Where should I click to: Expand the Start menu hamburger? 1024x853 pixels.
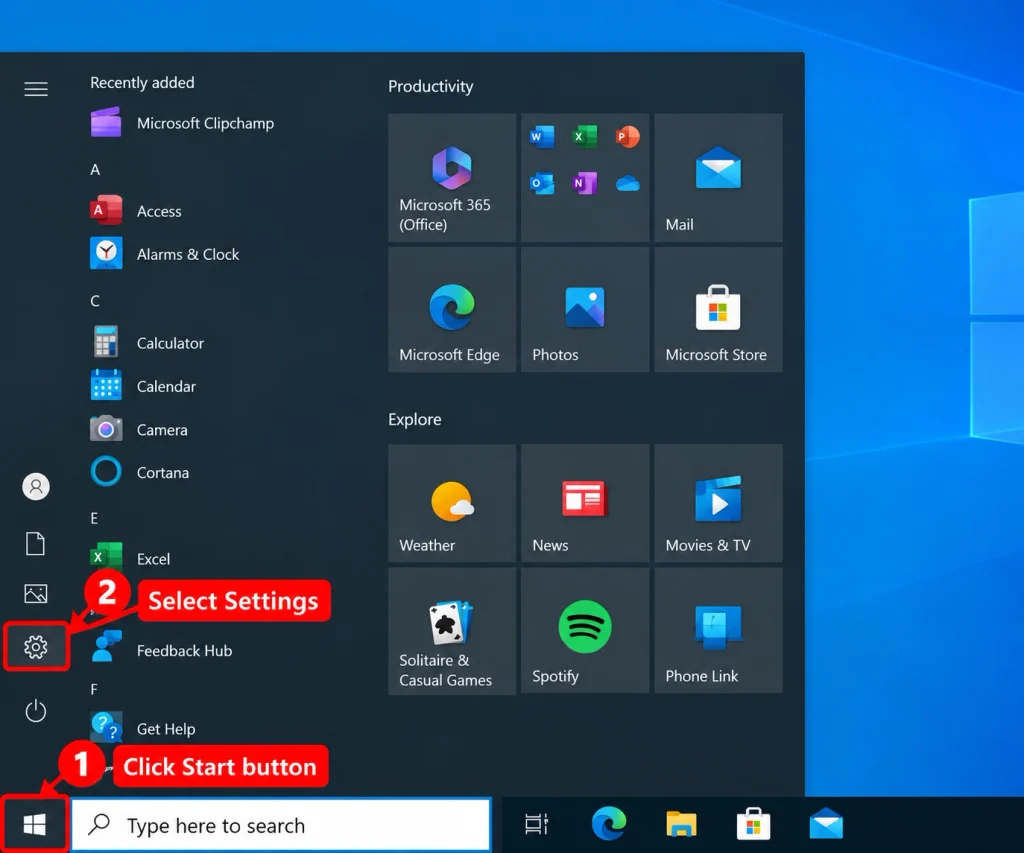pos(36,89)
